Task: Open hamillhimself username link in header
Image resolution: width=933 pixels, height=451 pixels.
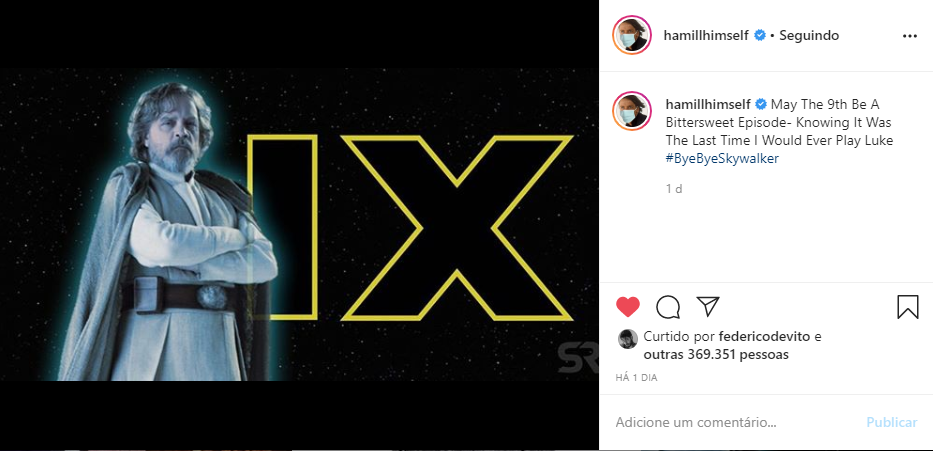Action: pos(707,36)
